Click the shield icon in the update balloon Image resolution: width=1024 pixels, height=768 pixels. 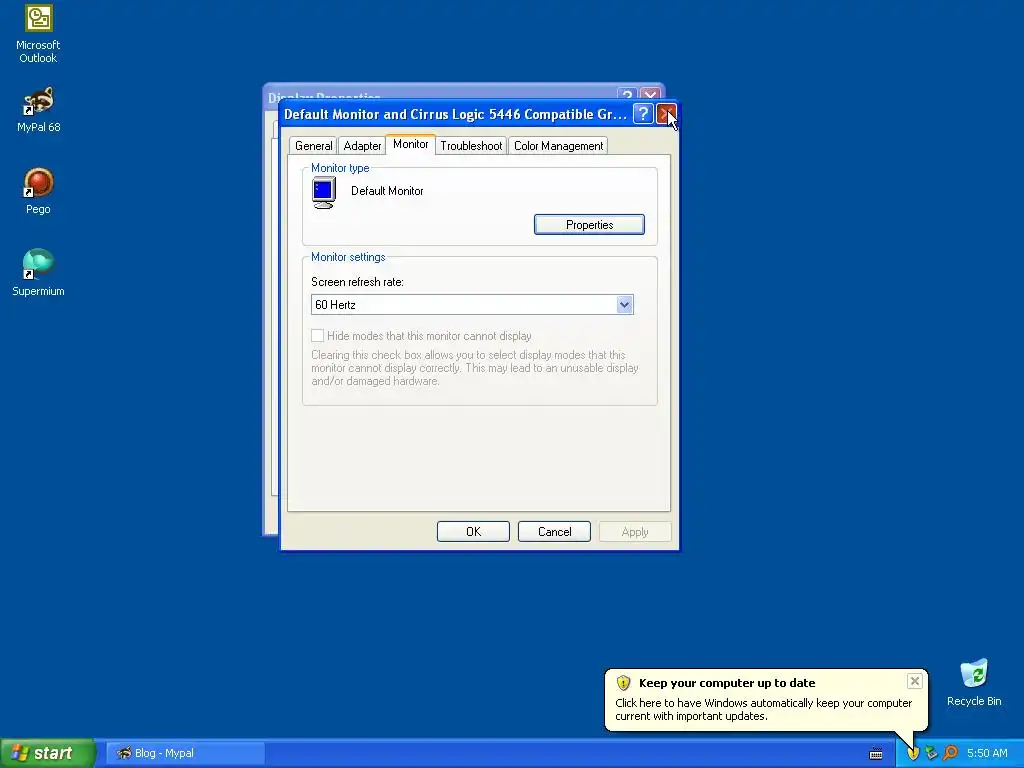point(623,683)
